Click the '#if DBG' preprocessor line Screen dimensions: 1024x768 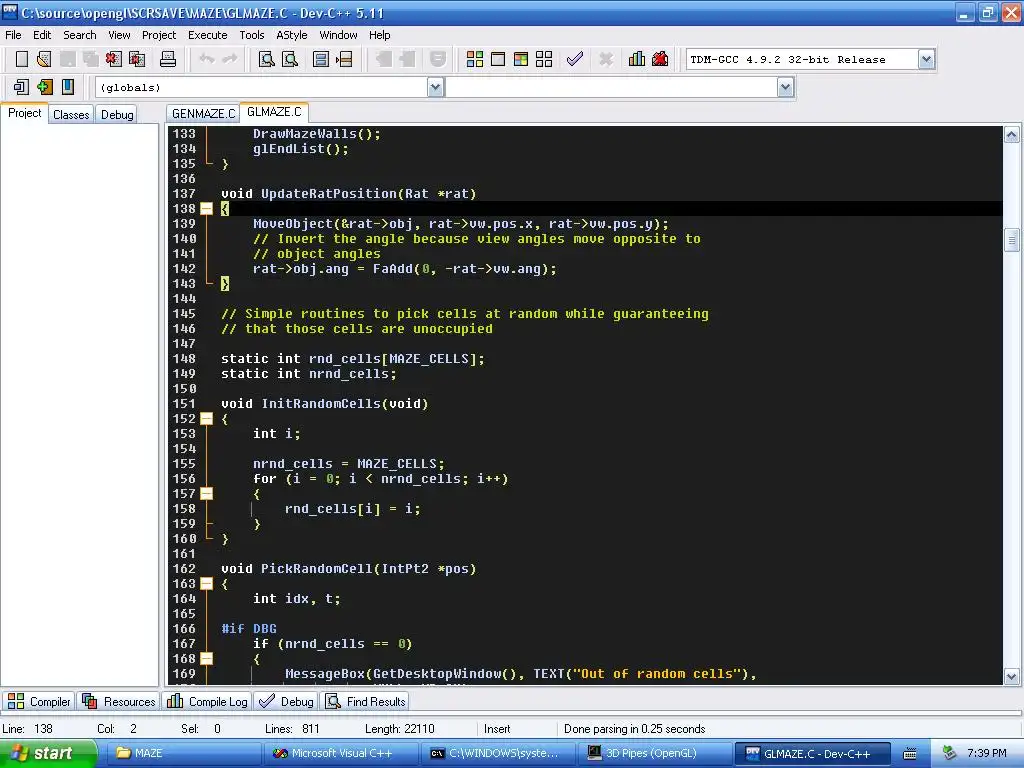(x=249, y=629)
